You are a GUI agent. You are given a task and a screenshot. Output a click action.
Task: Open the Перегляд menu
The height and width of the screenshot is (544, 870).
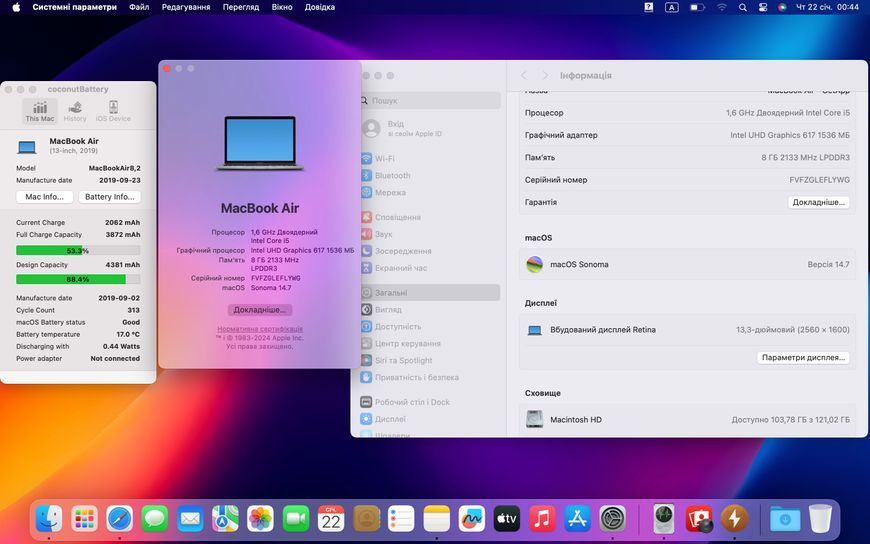point(241,7)
